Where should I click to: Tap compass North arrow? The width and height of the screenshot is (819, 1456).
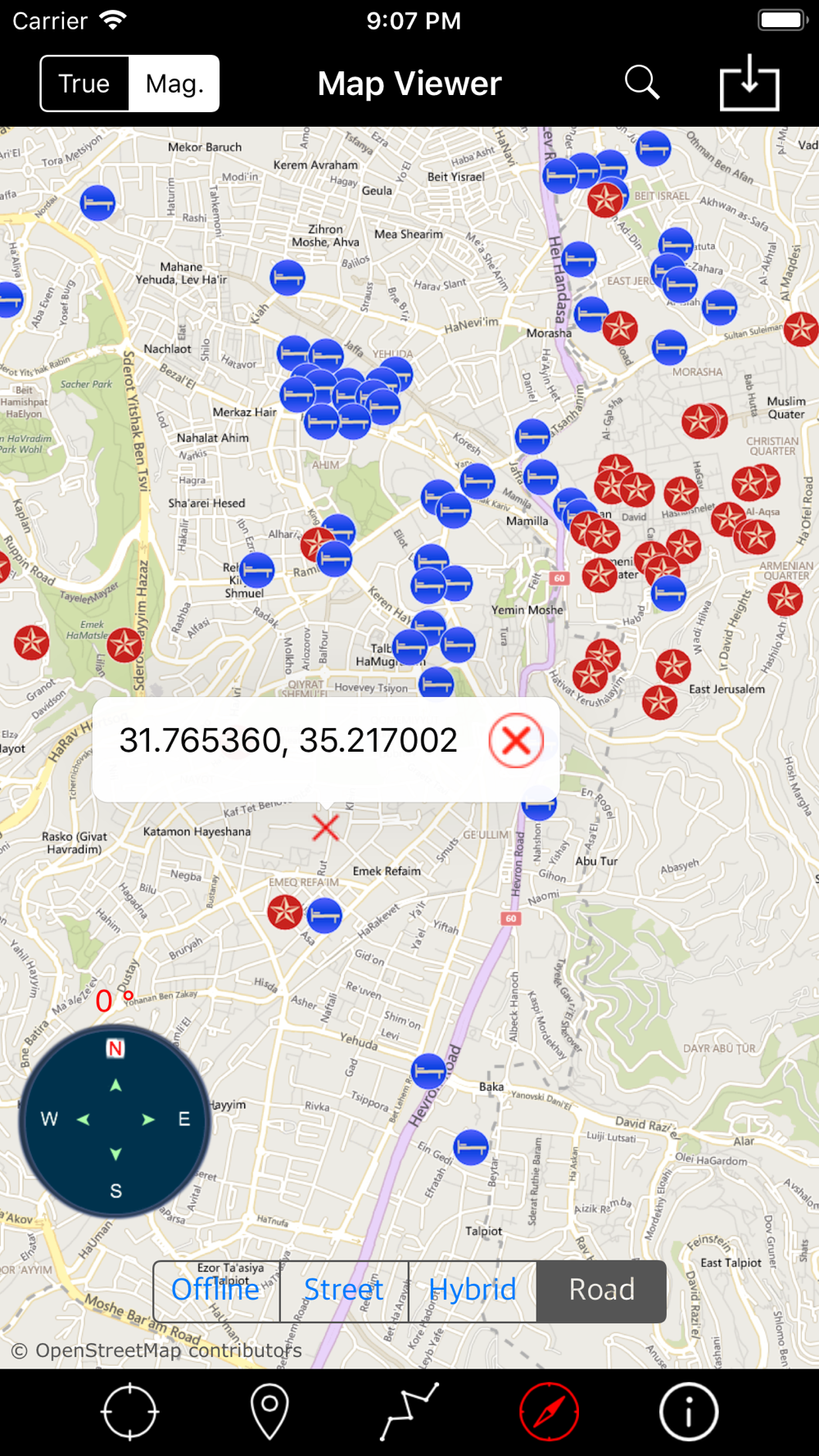click(x=115, y=1085)
